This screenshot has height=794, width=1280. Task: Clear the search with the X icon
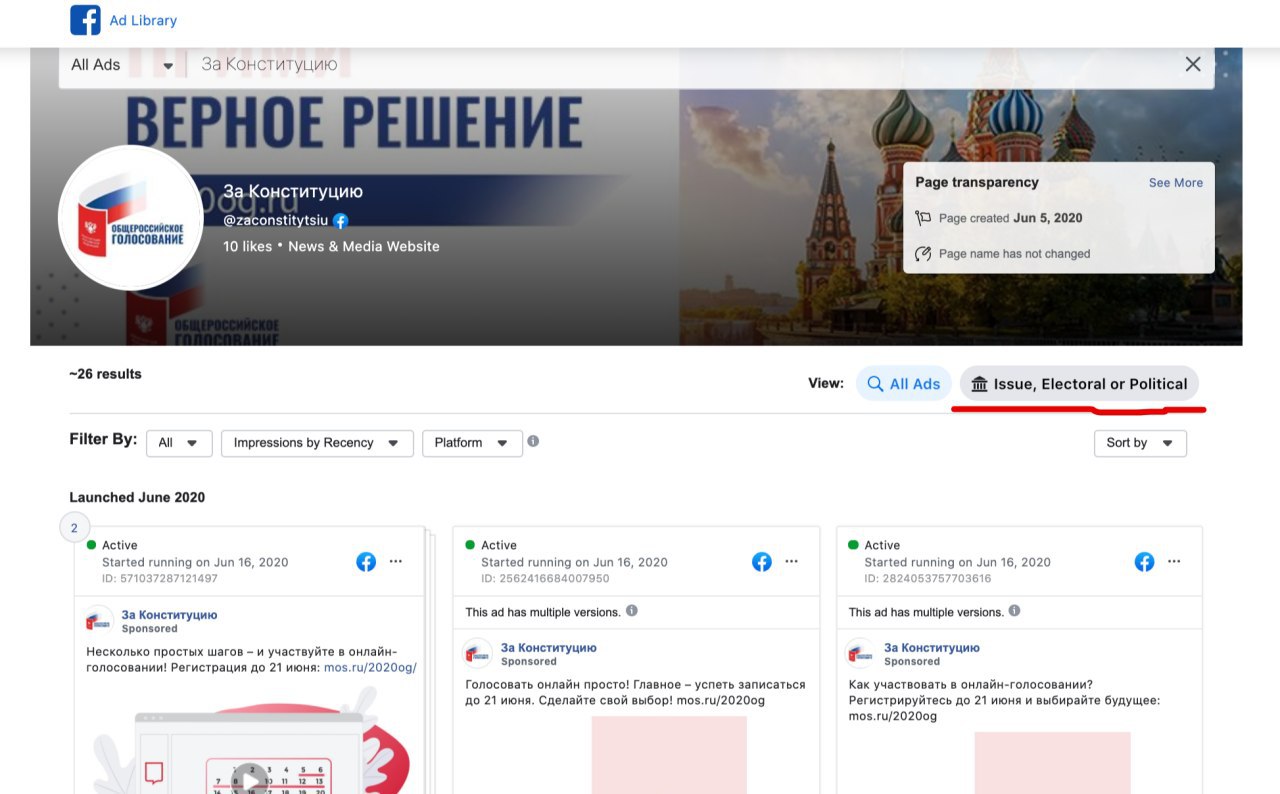tap(1193, 64)
